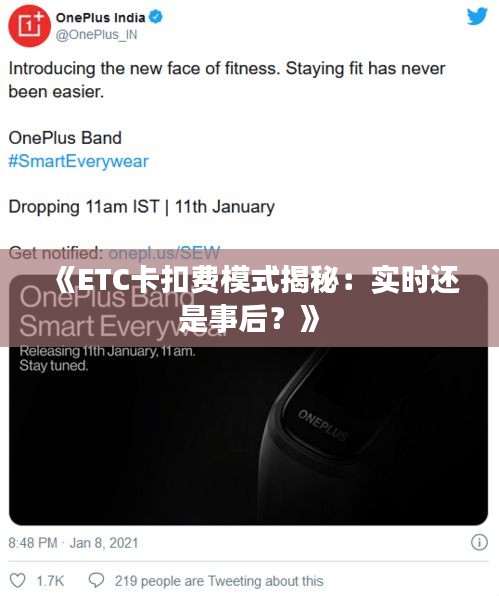Click the Twitter bird icon
499x596 pixels.
477,17
